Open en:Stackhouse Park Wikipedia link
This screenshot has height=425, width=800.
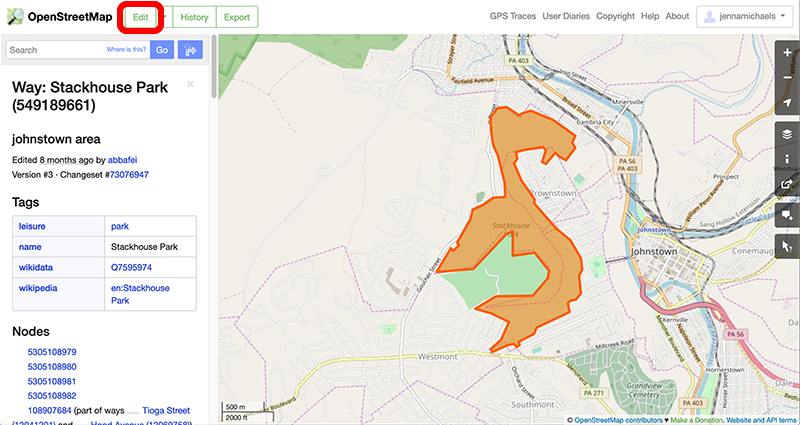(x=140, y=294)
